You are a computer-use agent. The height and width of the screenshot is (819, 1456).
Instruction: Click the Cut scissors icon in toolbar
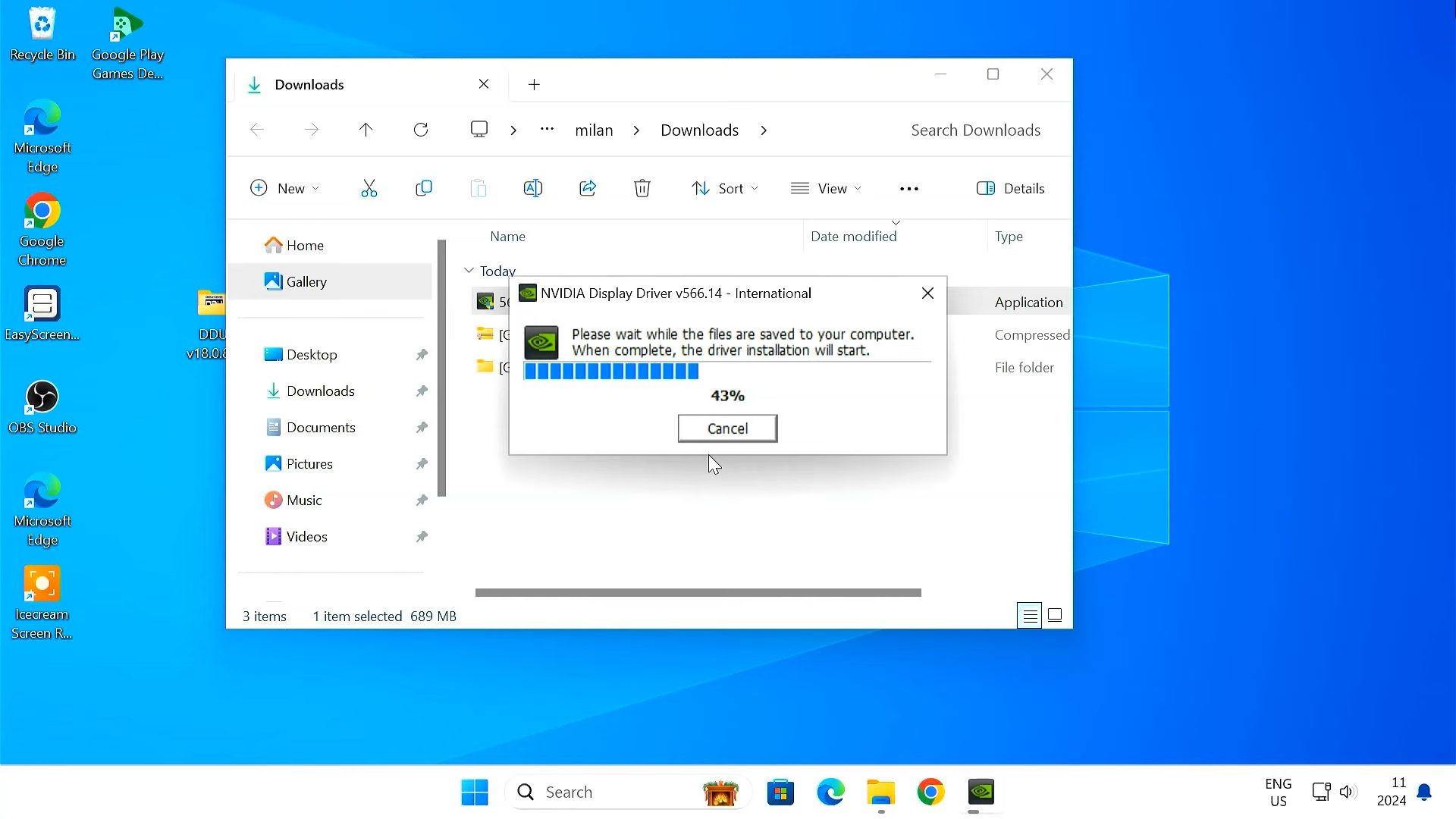click(x=369, y=188)
